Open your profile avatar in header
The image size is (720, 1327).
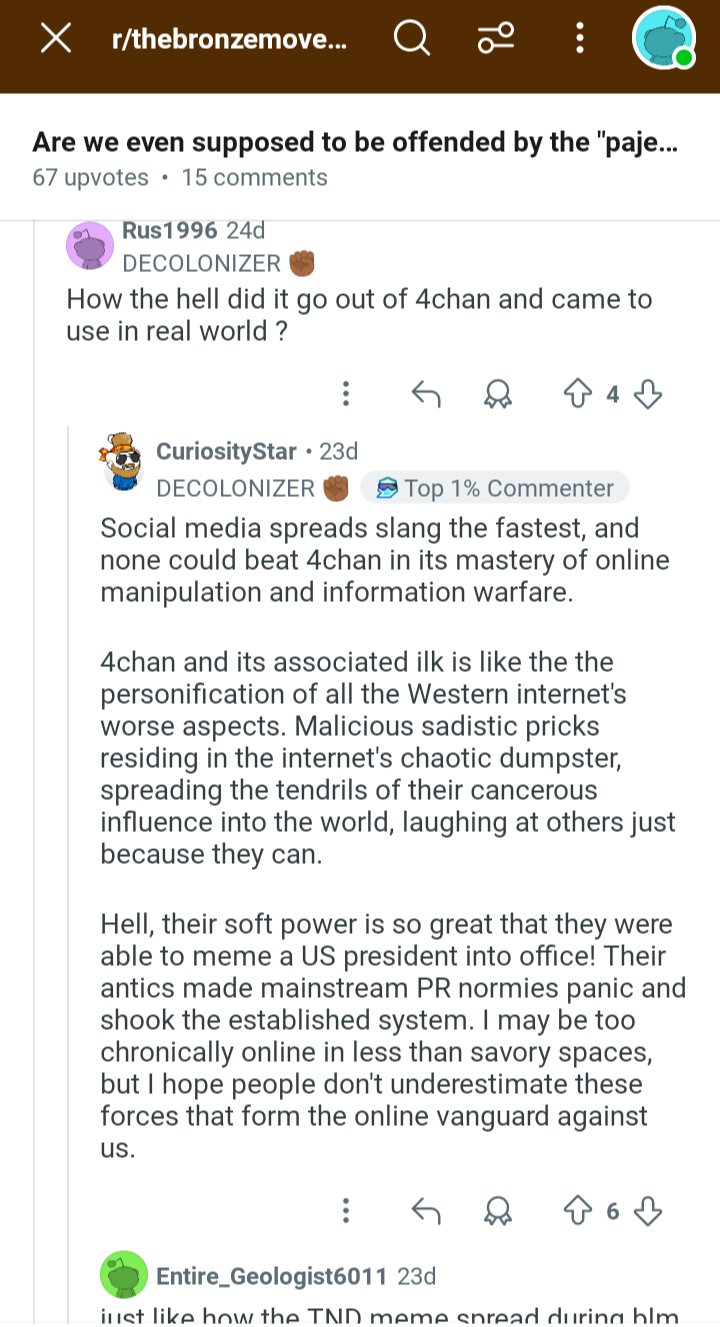tap(664, 39)
